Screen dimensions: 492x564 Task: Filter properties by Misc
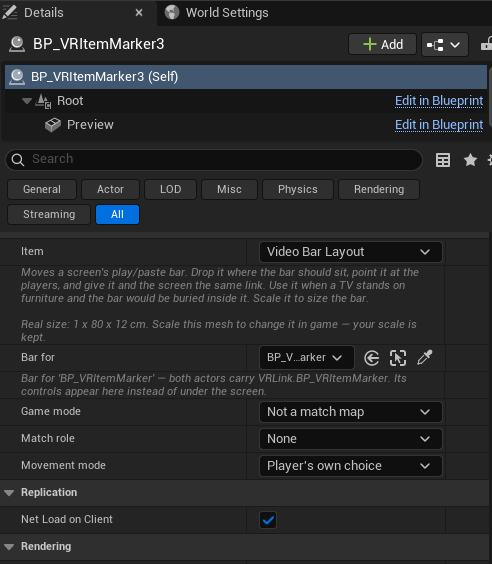[229, 189]
